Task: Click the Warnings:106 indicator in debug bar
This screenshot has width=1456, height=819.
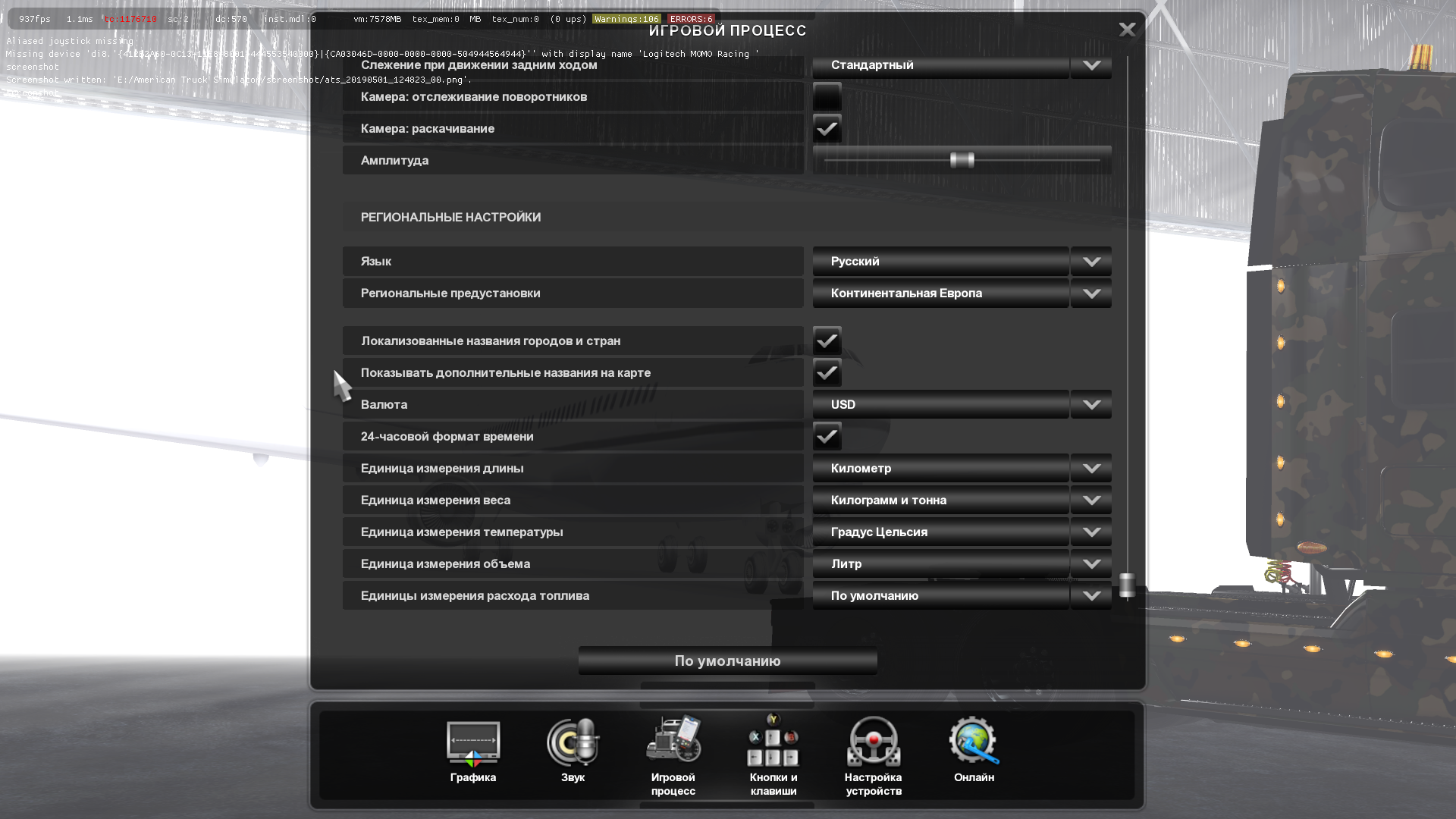Action: pos(626,19)
